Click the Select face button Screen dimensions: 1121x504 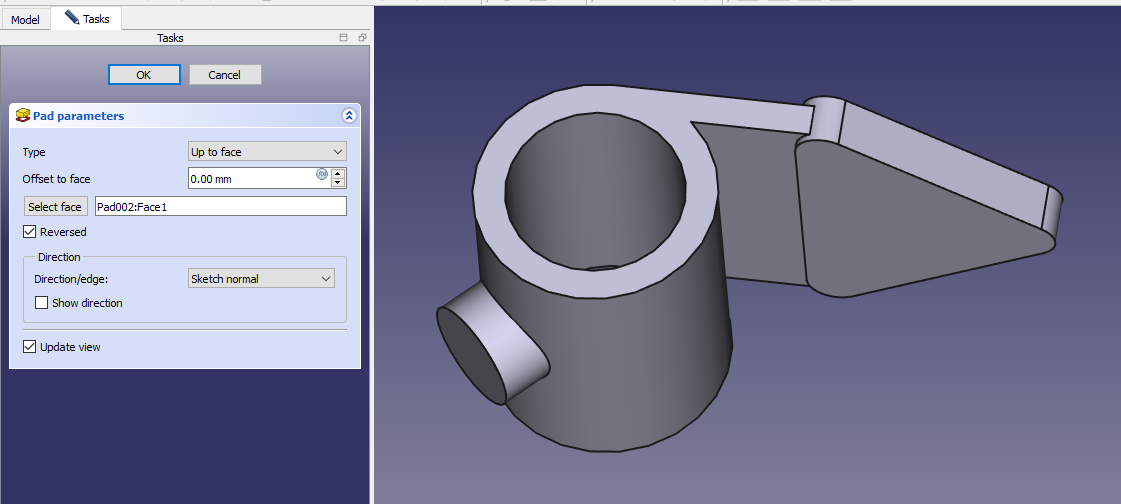(x=56, y=207)
